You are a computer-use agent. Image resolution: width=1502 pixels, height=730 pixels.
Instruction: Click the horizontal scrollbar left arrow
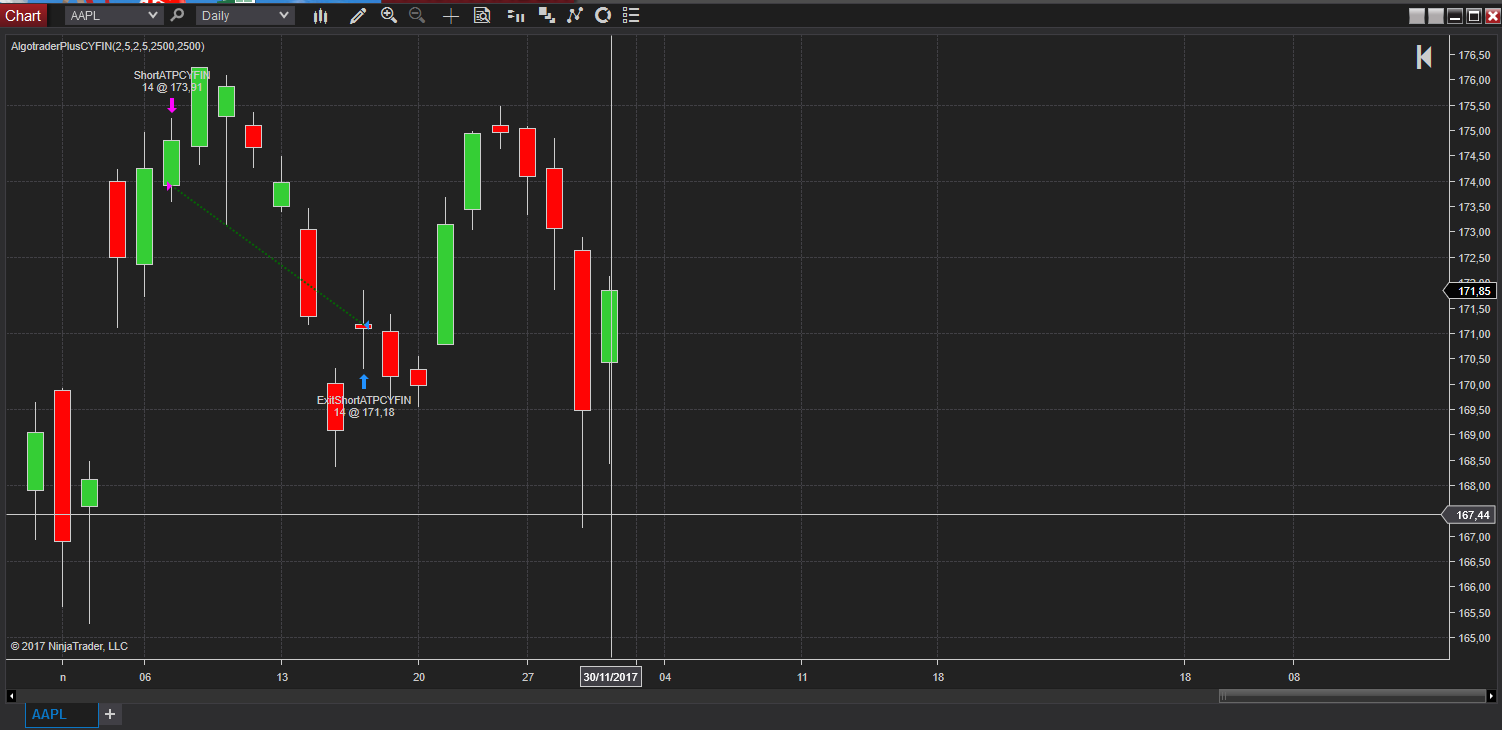(x=11, y=695)
